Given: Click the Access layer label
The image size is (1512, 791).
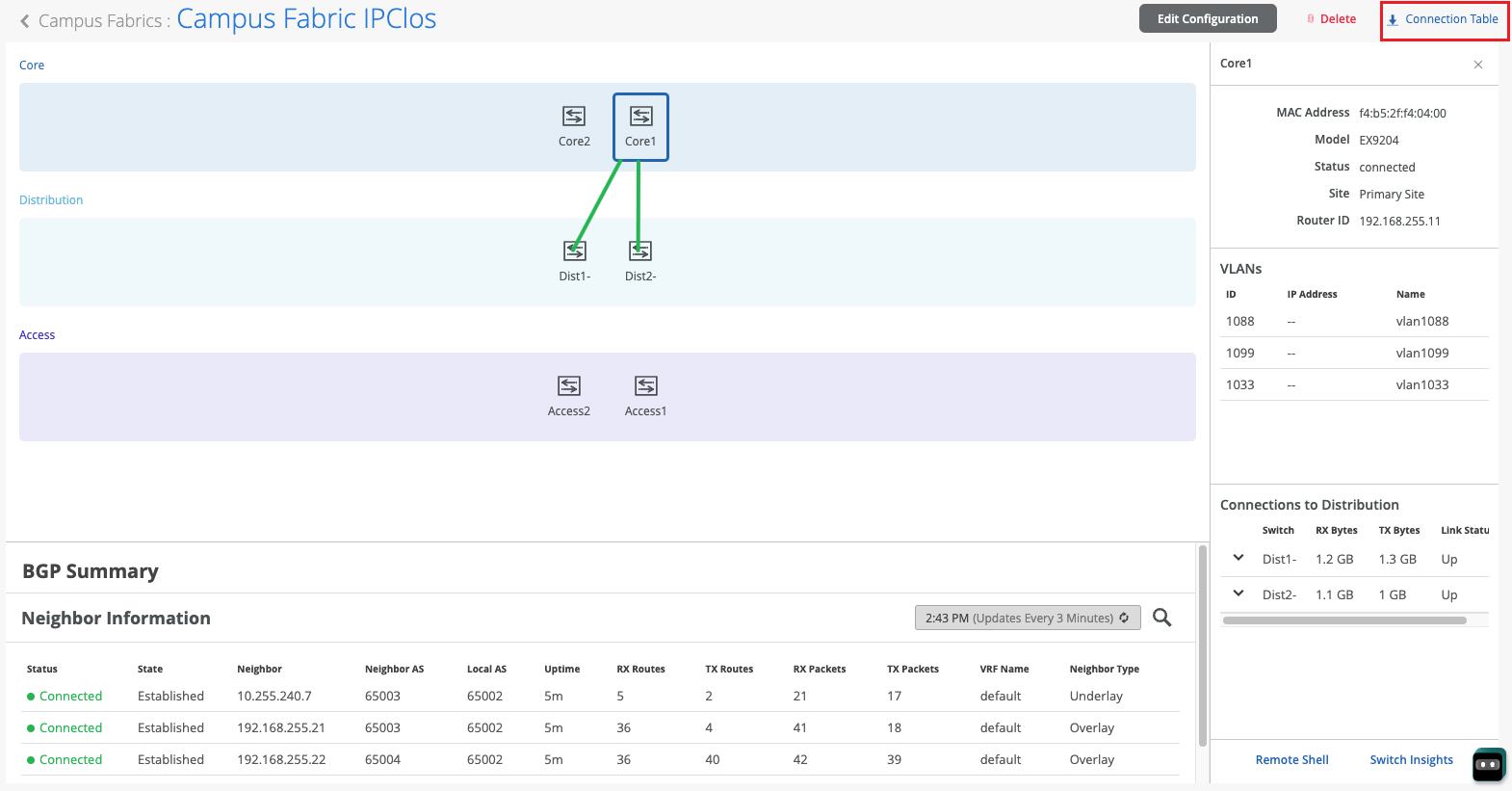Looking at the screenshot, I should (x=37, y=335).
